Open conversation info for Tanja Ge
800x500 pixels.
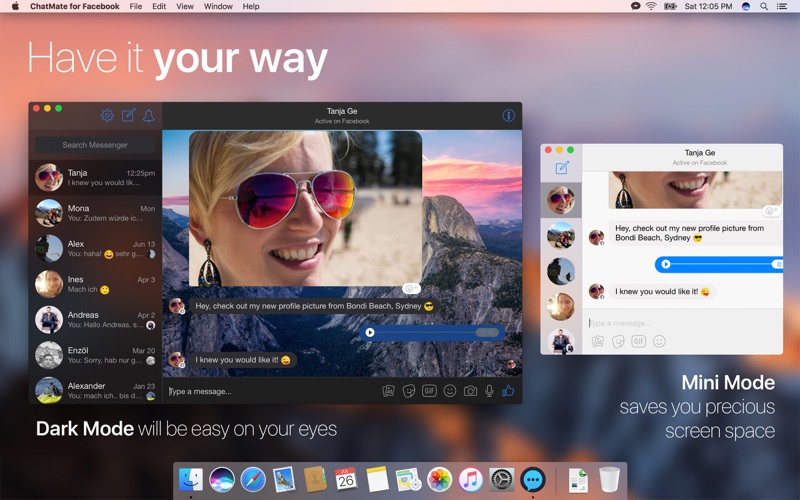[508, 115]
